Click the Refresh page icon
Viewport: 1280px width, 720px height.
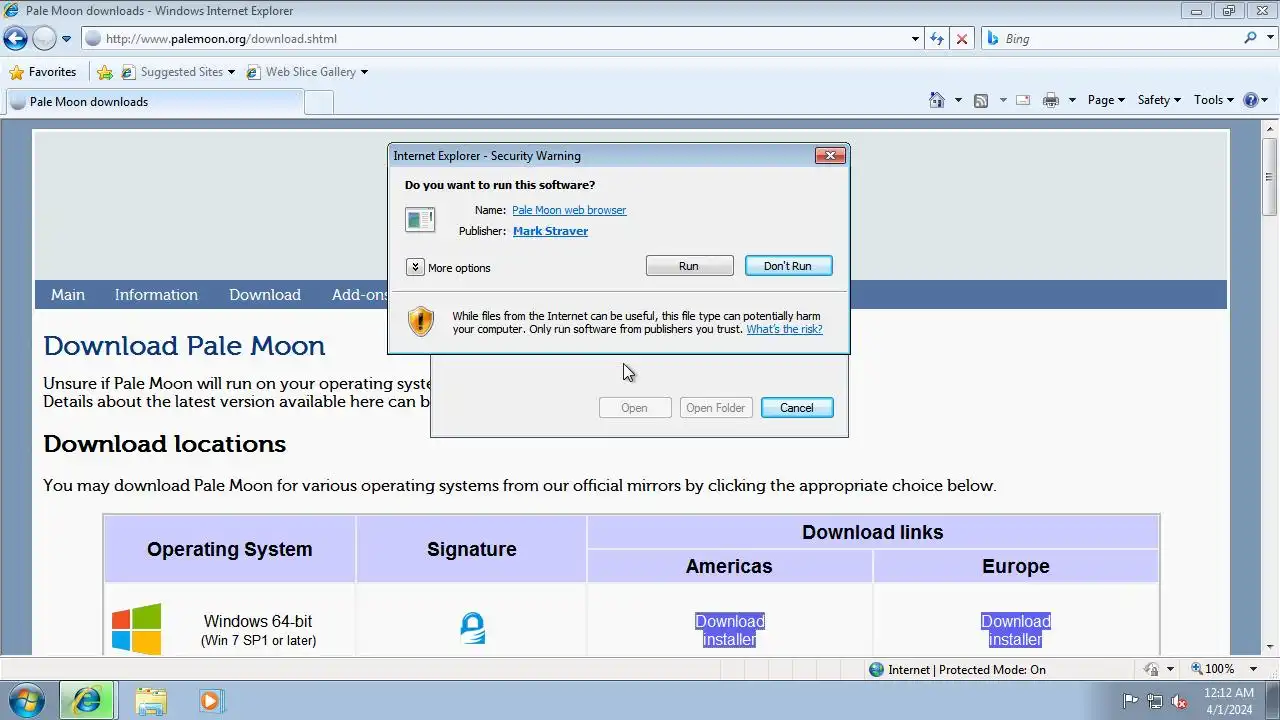(x=937, y=39)
